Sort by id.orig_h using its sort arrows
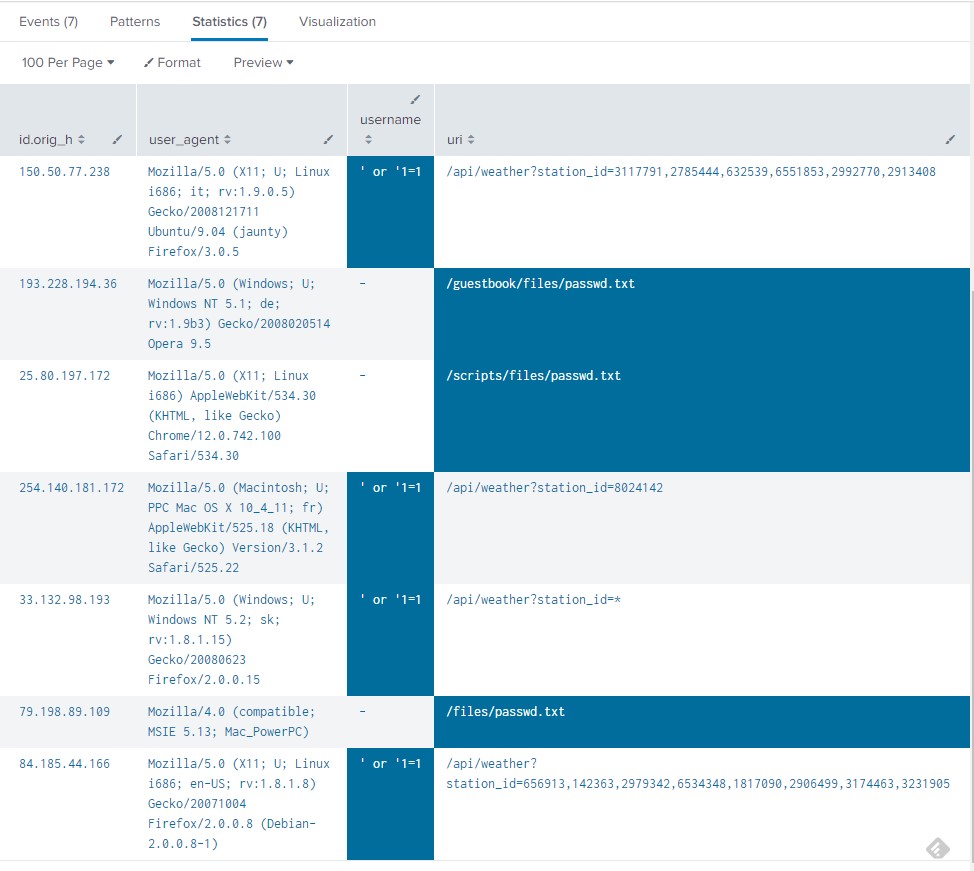 tap(82, 140)
